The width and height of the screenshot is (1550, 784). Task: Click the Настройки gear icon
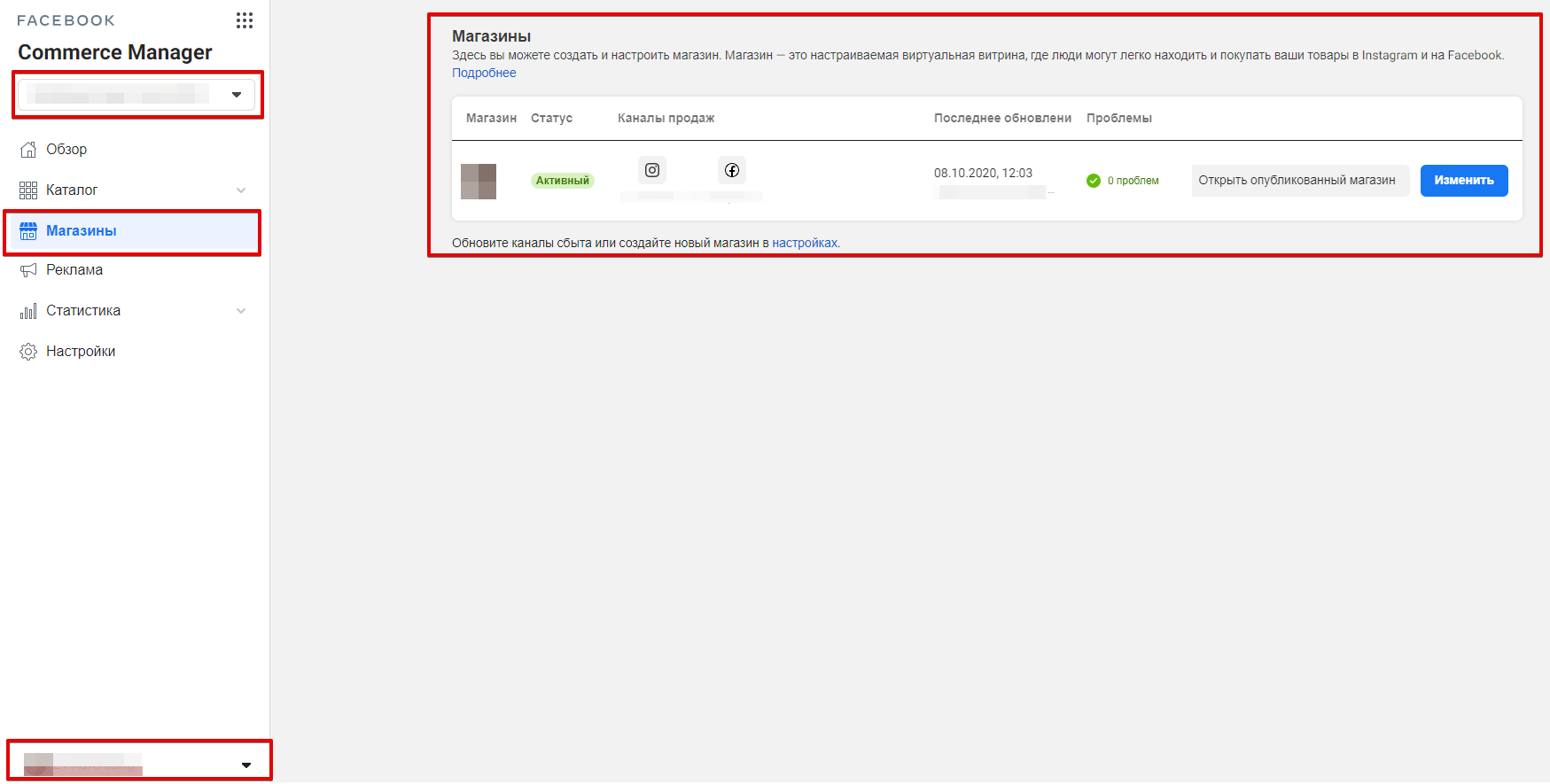(28, 352)
